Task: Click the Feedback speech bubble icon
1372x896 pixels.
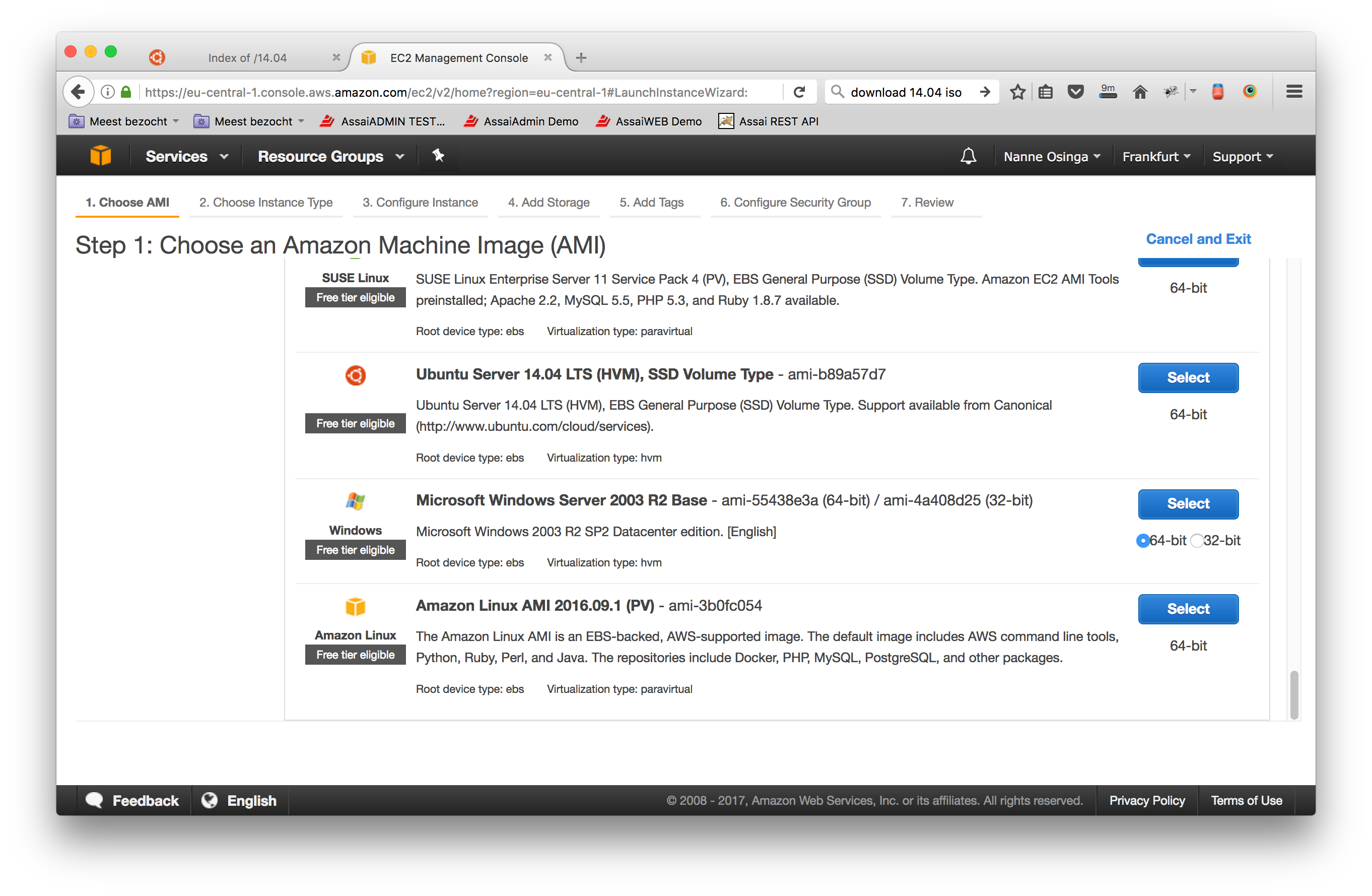Action: click(95, 800)
